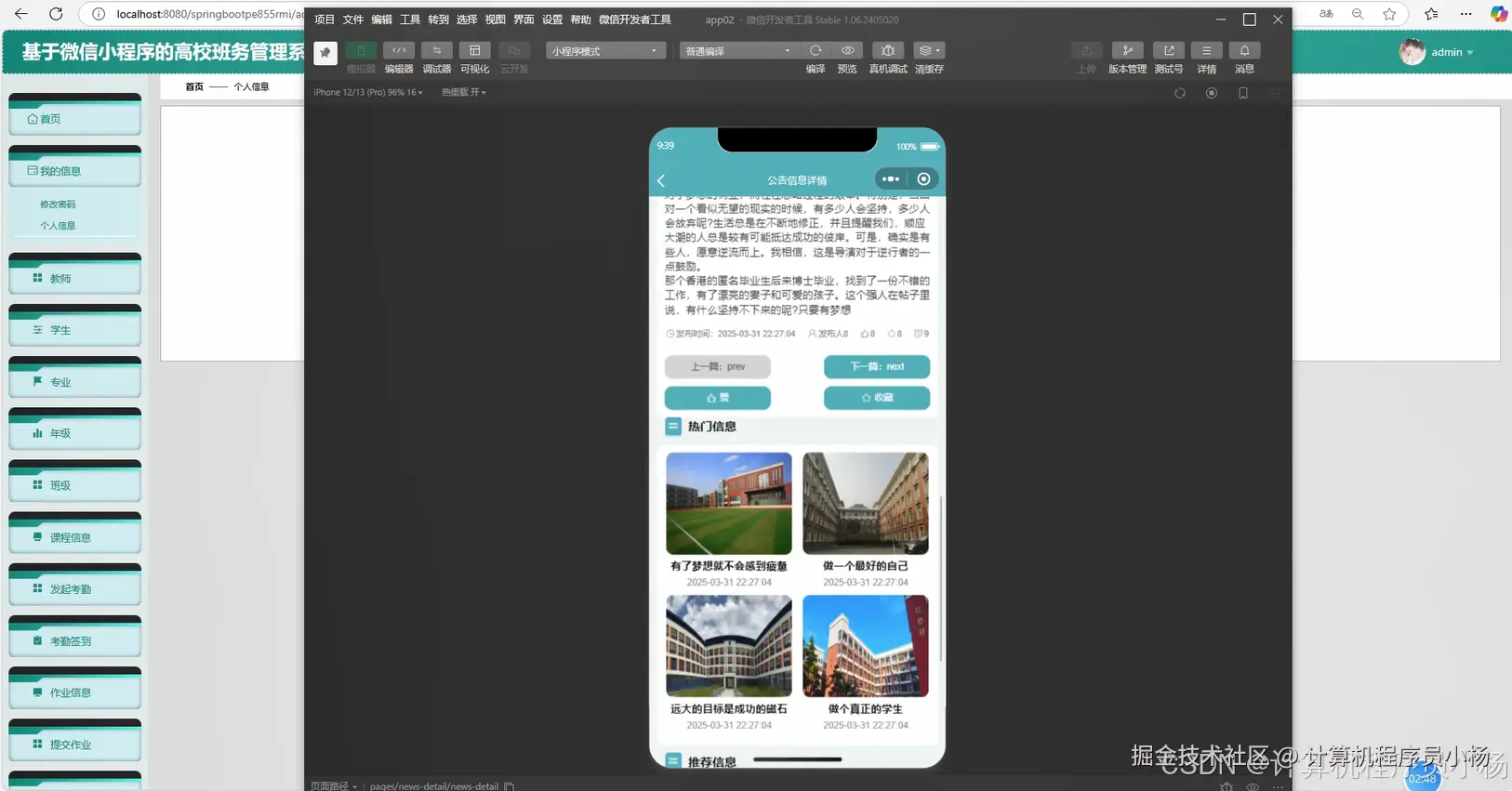
Task: Open the 小程序模式 mode dropdown
Action: coord(605,51)
